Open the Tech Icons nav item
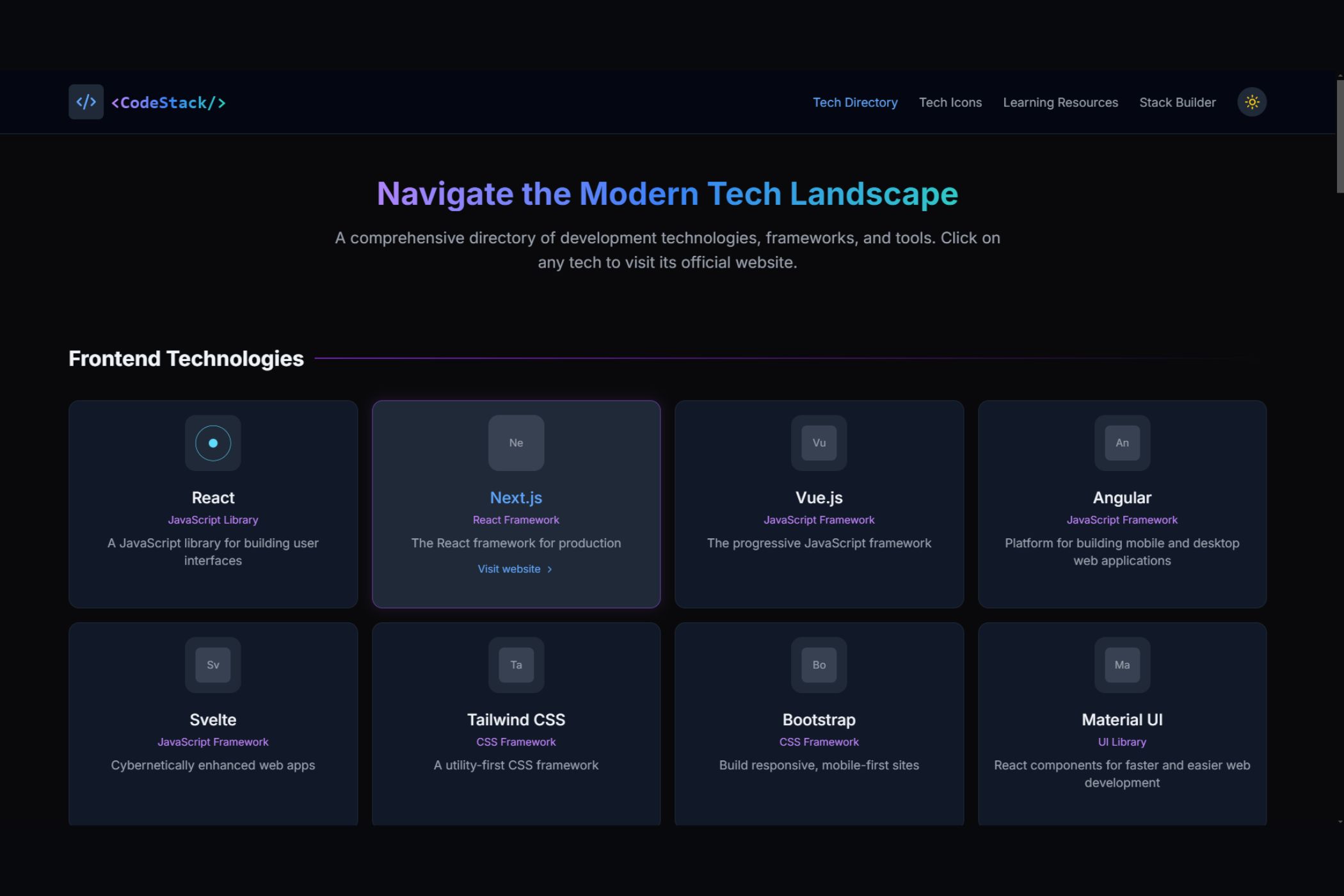1344x896 pixels. coord(950,102)
